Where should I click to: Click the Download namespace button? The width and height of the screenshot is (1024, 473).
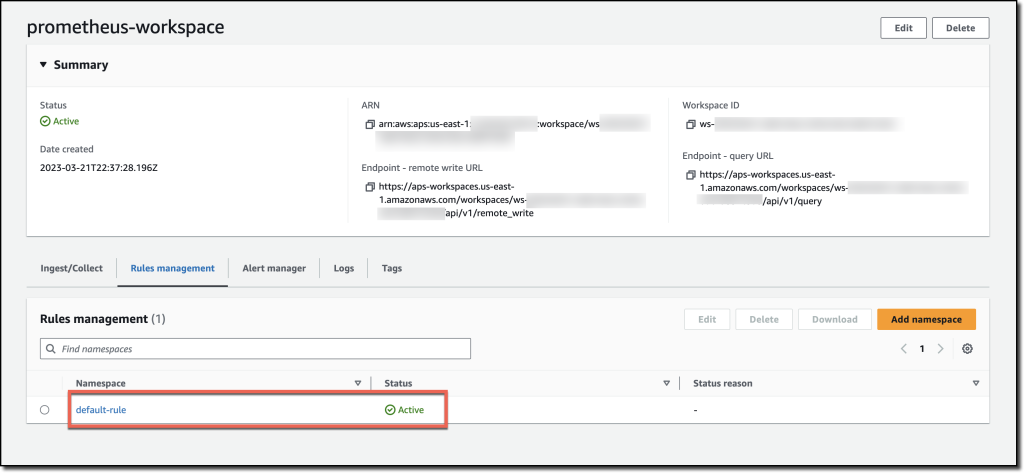click(x=835, y=319)
